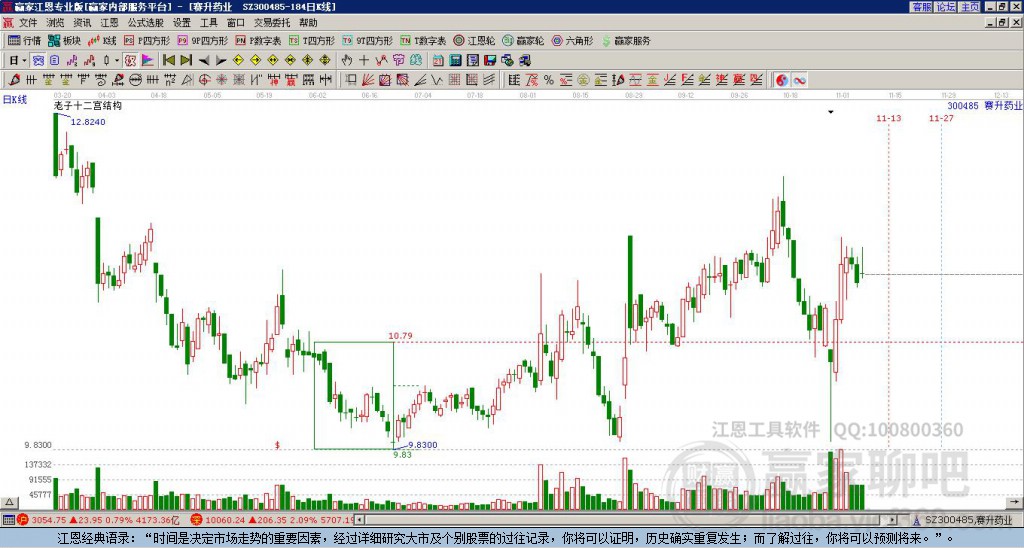Click the 论坛 link button

945,7
